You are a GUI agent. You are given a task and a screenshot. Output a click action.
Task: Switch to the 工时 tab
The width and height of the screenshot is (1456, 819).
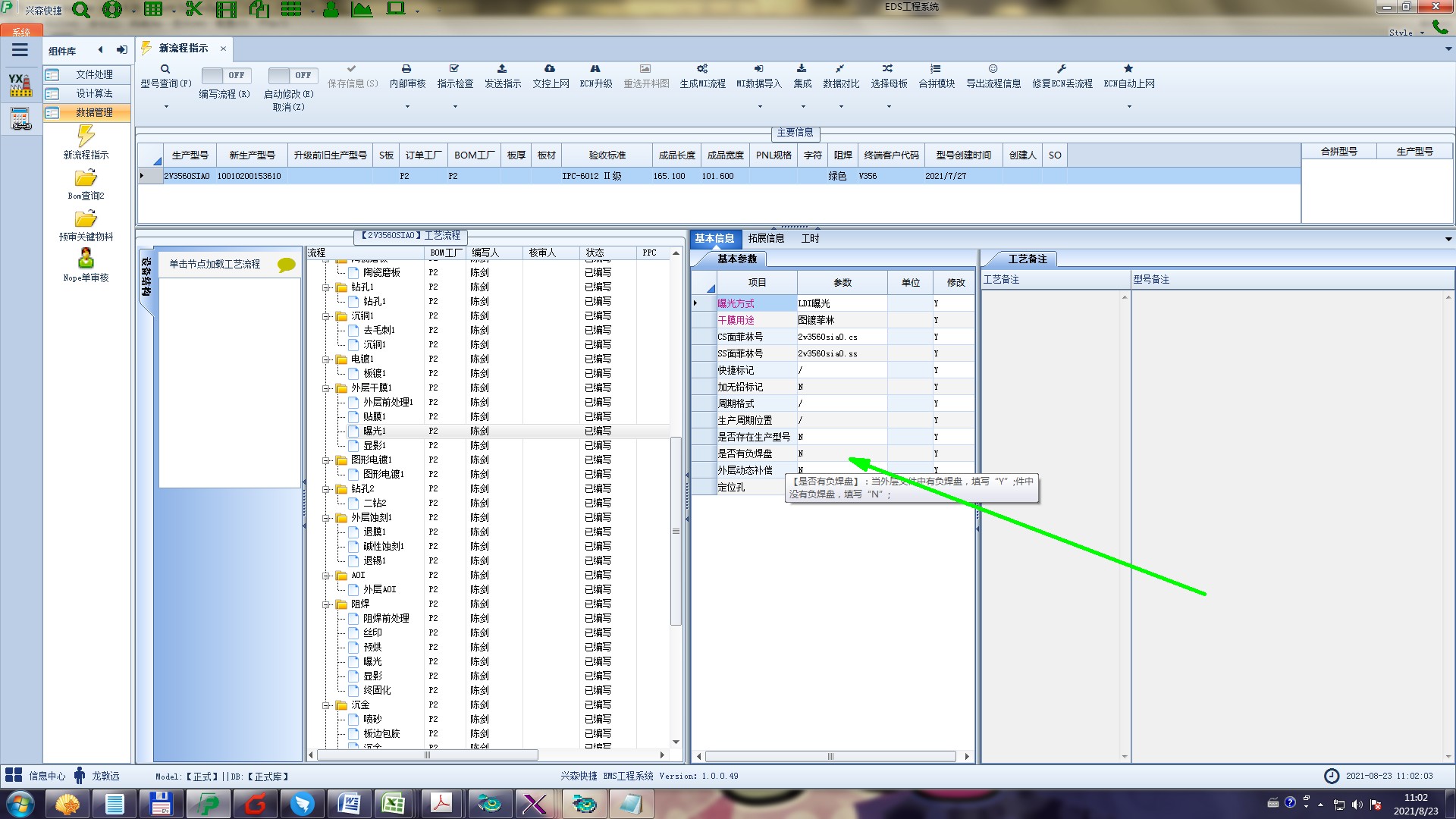coord(810,238)
